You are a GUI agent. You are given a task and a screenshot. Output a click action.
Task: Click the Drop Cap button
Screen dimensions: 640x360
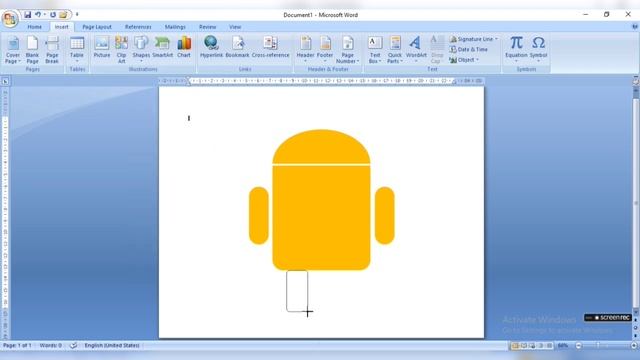pyautogui.click(x=437, y=49)
